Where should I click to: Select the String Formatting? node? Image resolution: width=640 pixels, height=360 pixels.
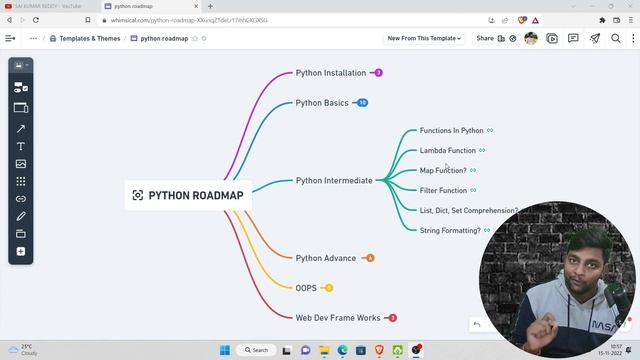450,231
